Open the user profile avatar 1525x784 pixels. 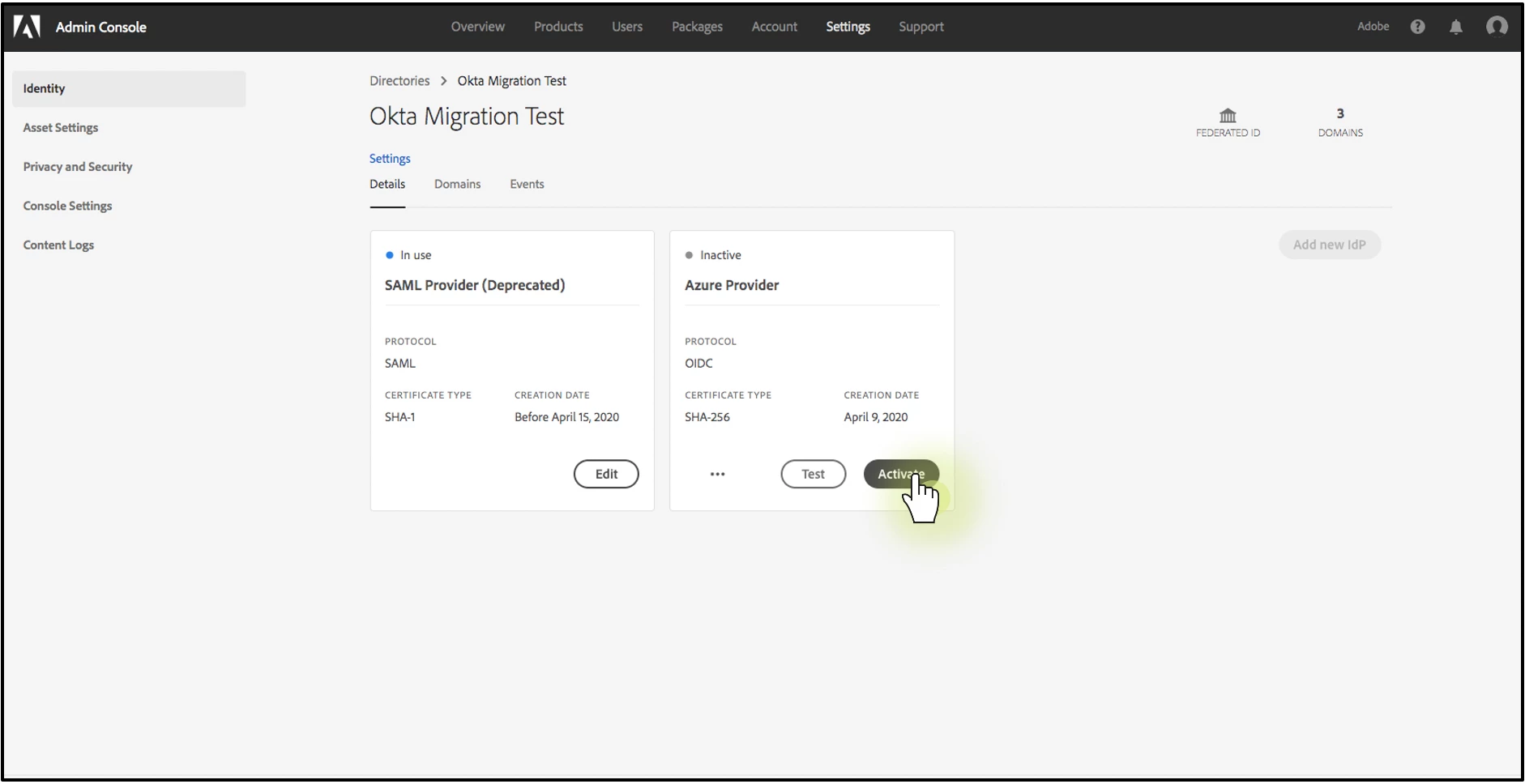point(1497,27)
